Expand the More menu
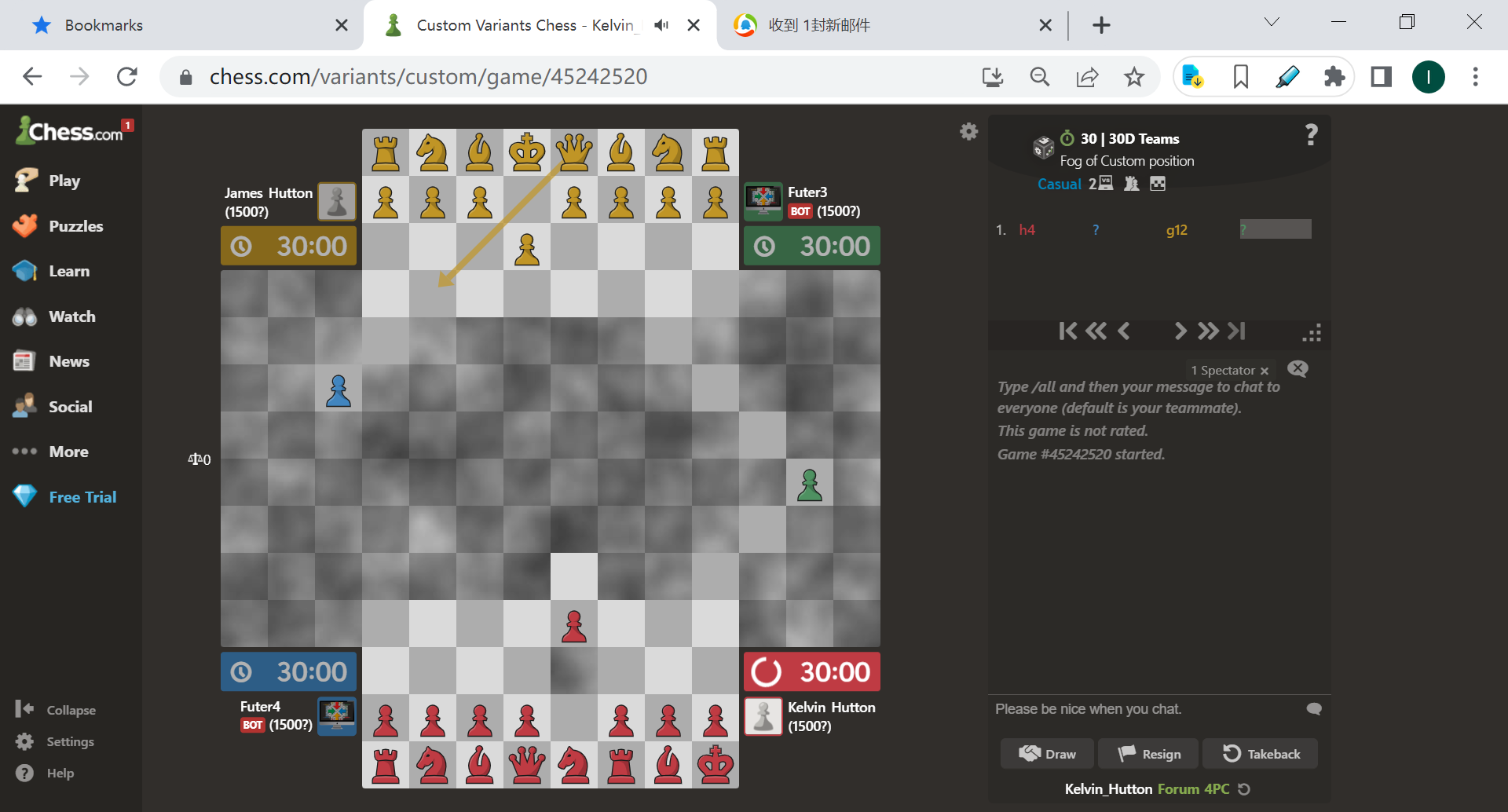 (51, 452)
